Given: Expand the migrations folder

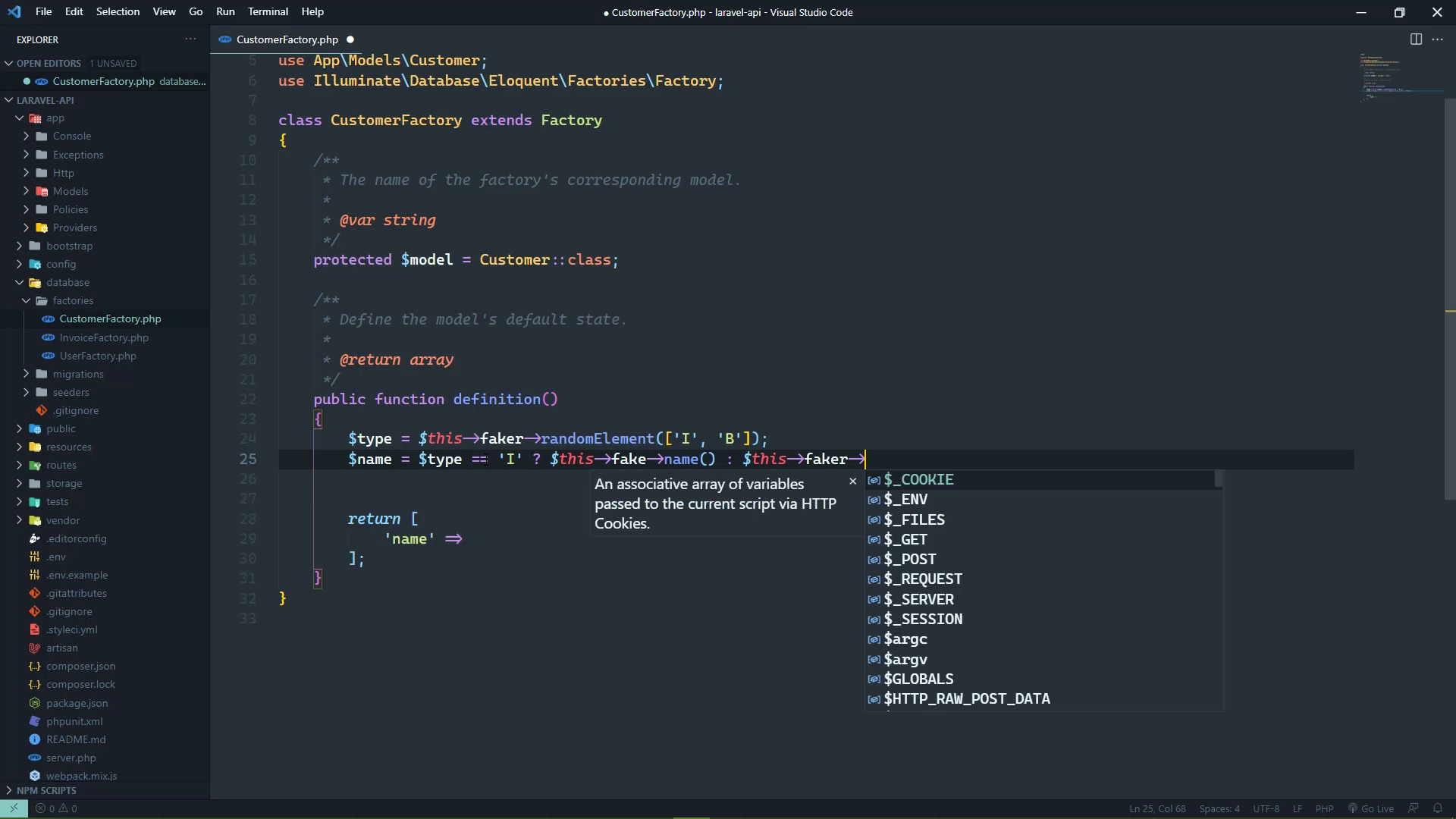Looking at the screenshot, I should point(78,374).
